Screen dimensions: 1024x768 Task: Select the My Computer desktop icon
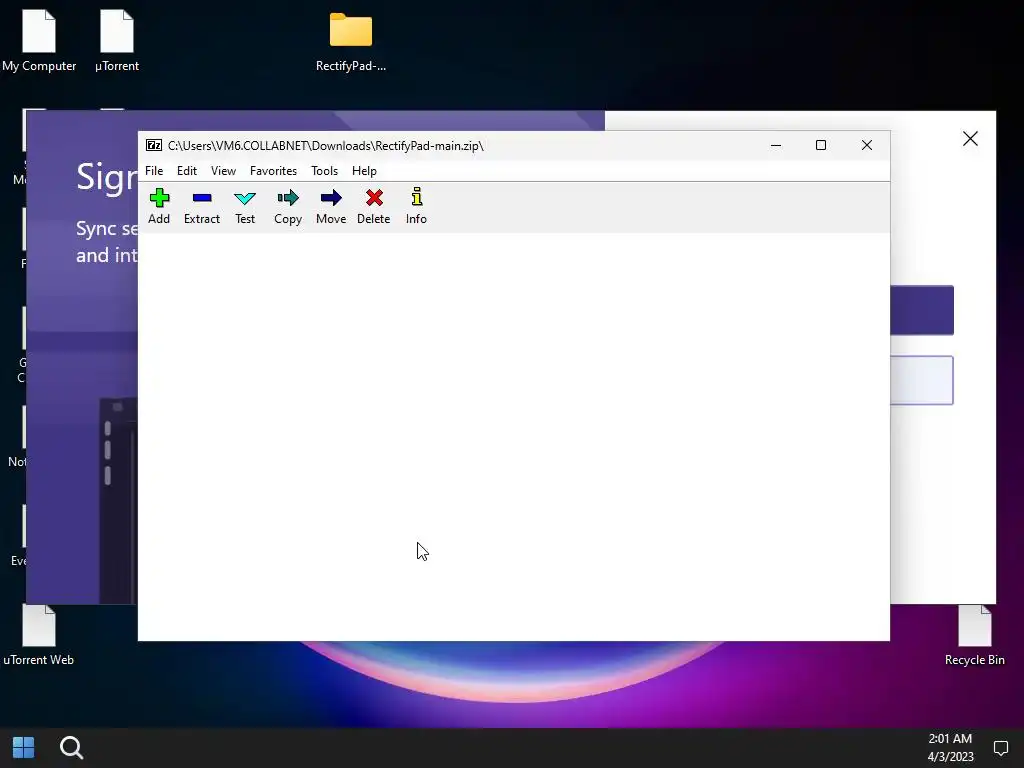click(39, 40)
